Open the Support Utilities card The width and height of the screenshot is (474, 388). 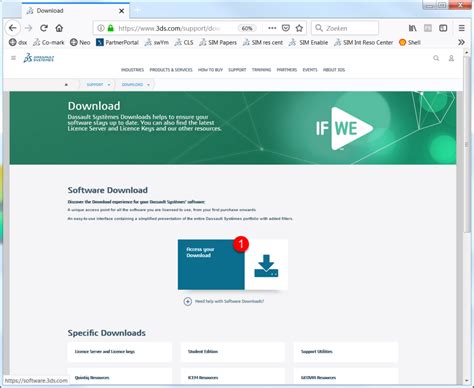click(x=346, y=352)
